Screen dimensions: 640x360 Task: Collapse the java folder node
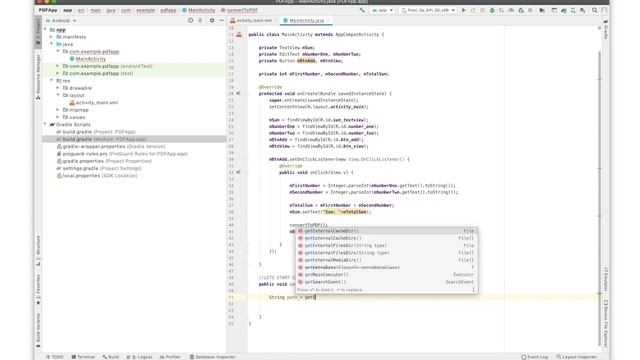pos(52,44)
